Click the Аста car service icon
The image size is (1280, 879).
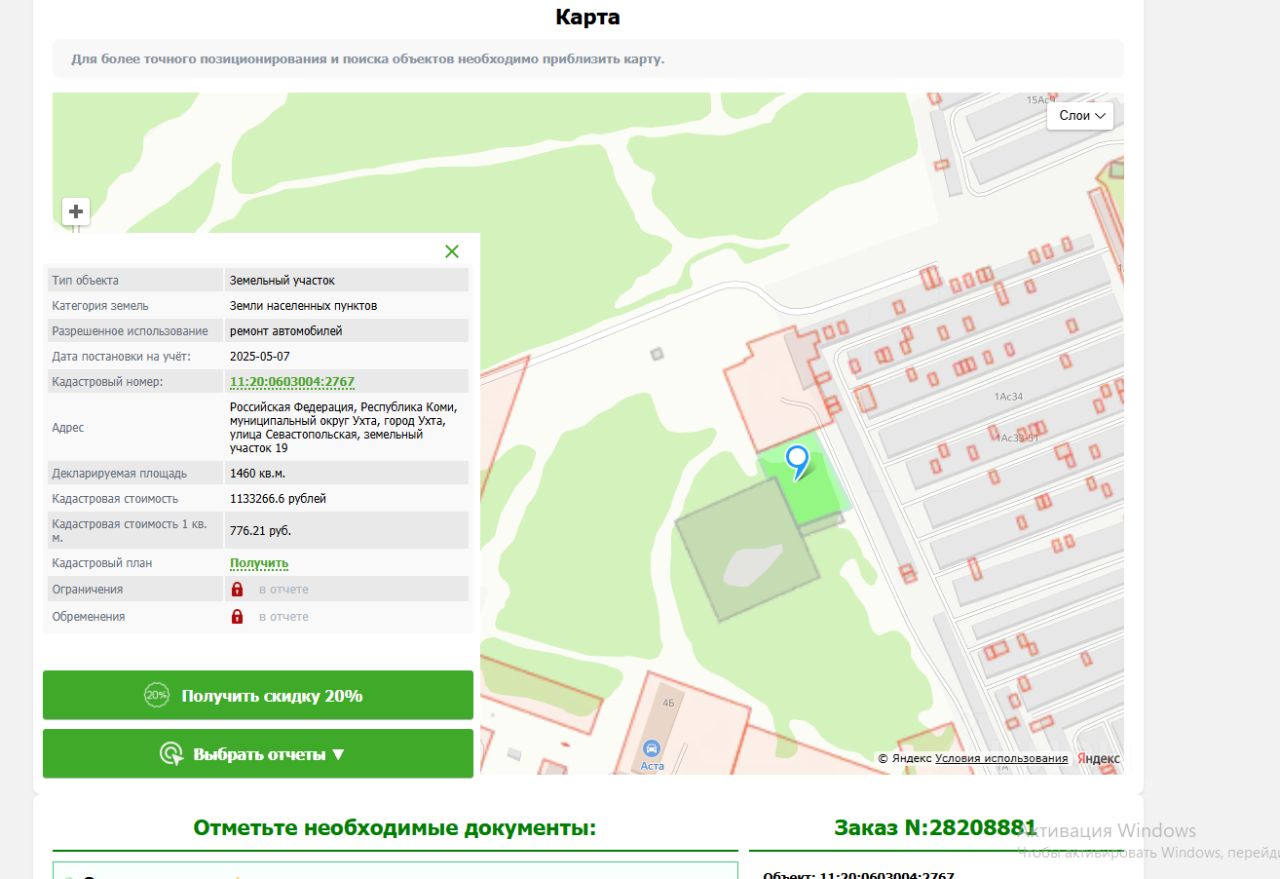tap(652, 748)
